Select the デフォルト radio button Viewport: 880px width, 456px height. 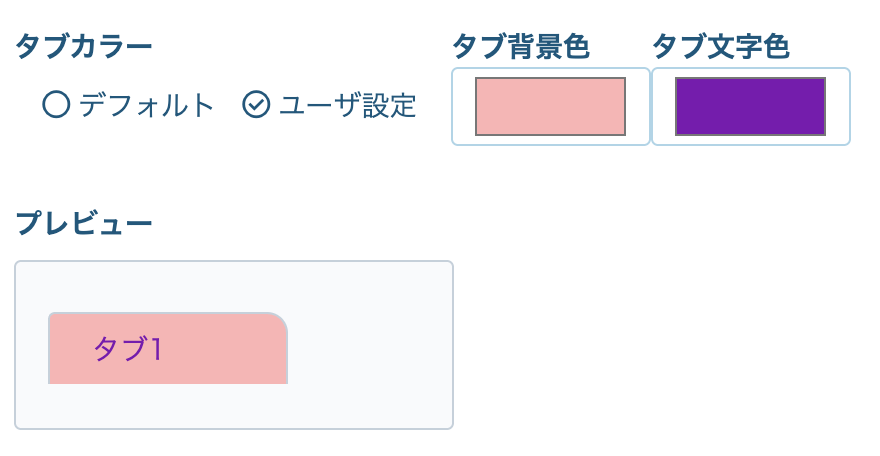click(x=56, y=104)
